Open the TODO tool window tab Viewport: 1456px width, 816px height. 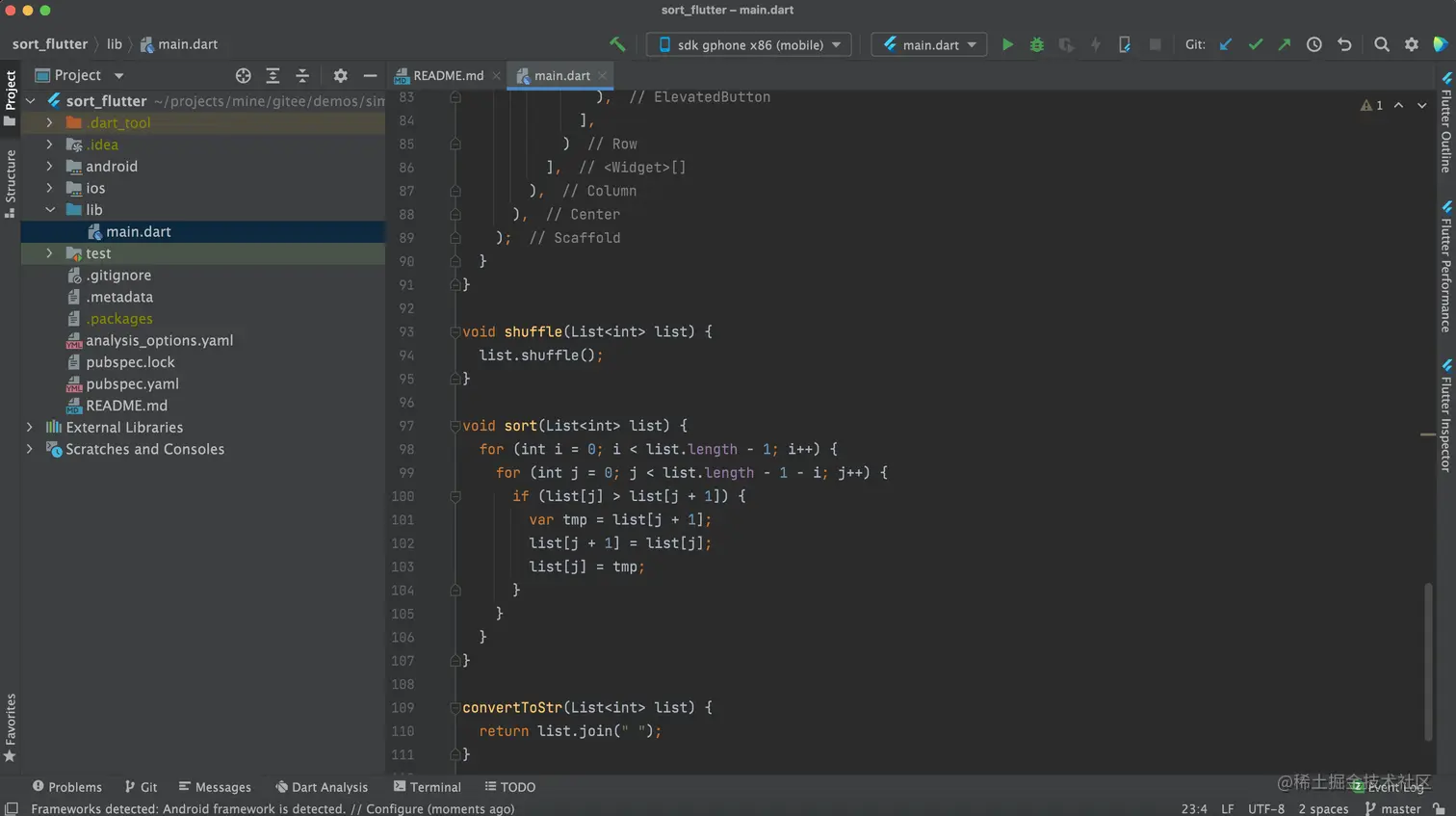pos(510,787)
